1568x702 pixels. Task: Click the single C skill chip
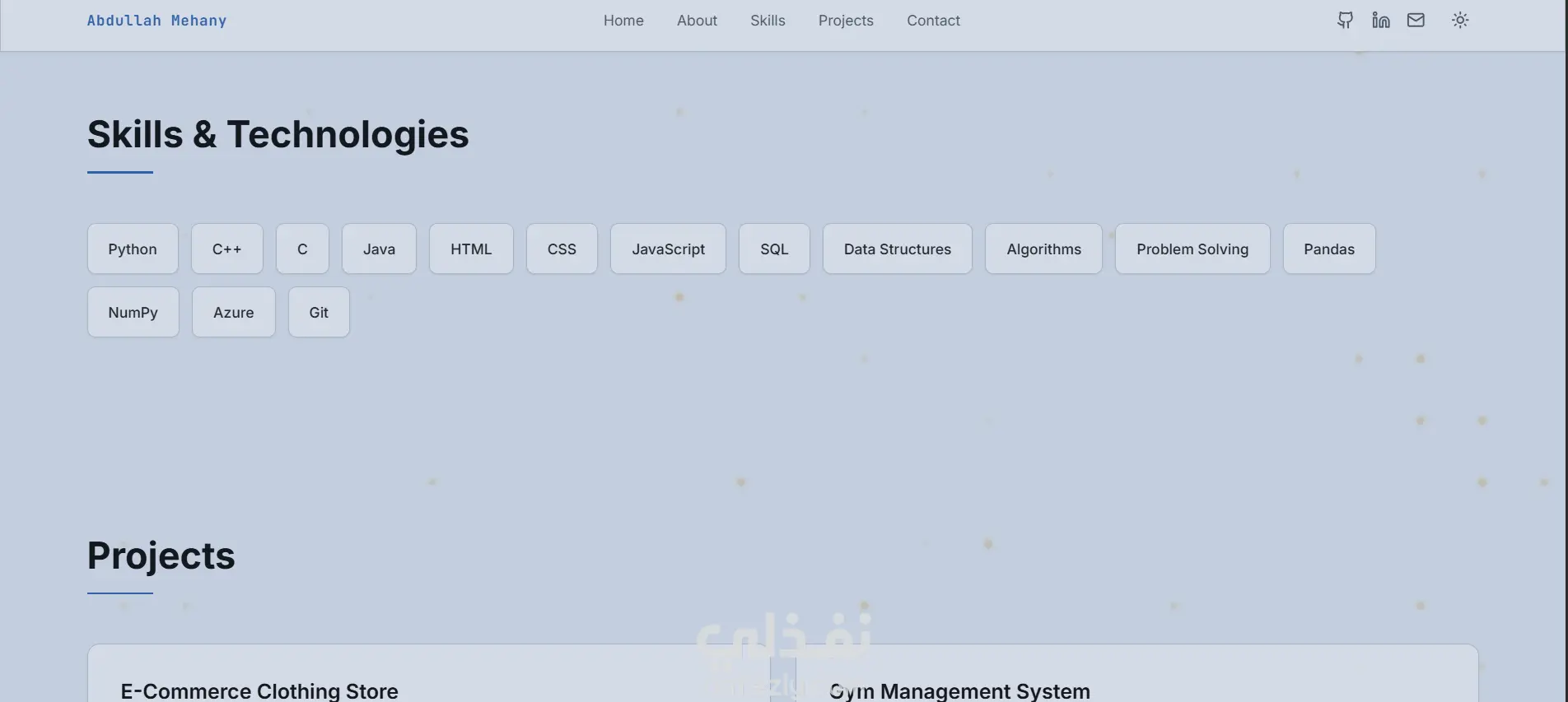tap(302, 249)
